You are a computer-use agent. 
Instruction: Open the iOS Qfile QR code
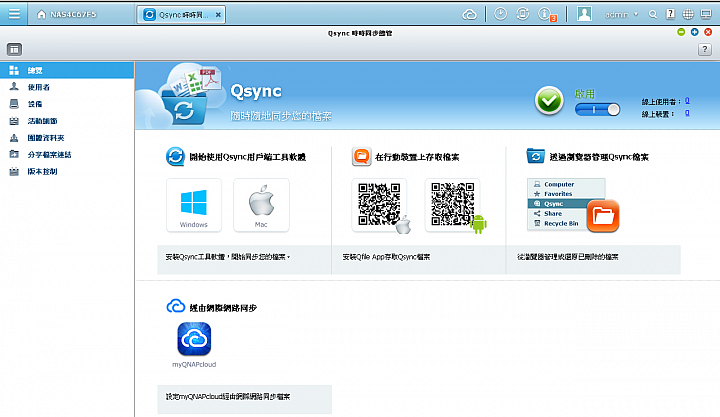379,205
